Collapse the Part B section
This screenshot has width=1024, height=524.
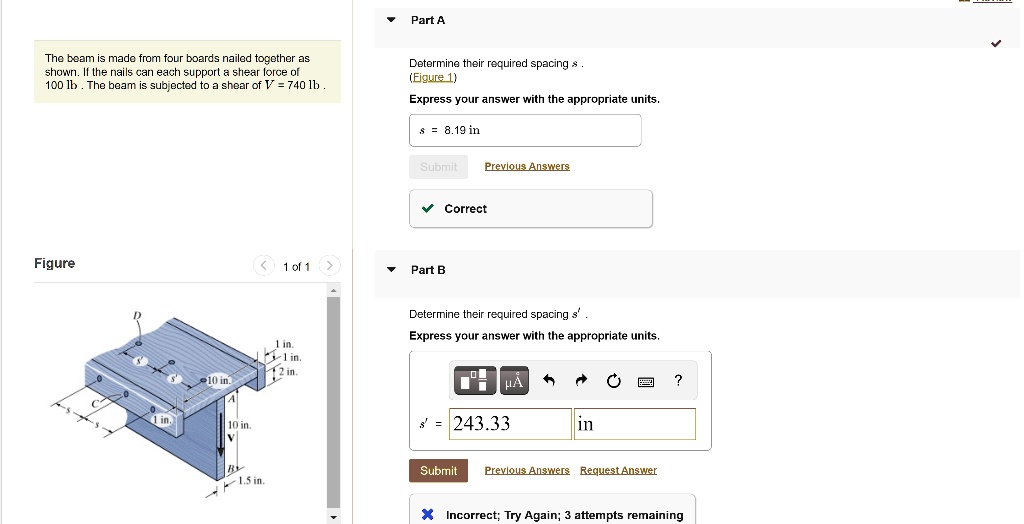(391, 269)
